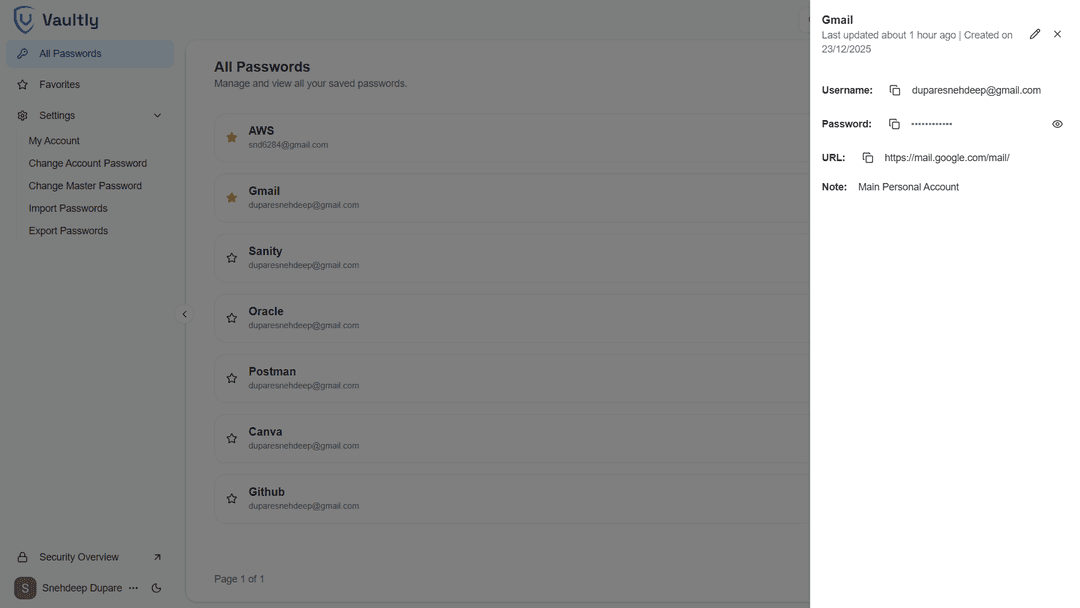Open user options three-dot menu

pyautogui.click(x=133, y=588)
